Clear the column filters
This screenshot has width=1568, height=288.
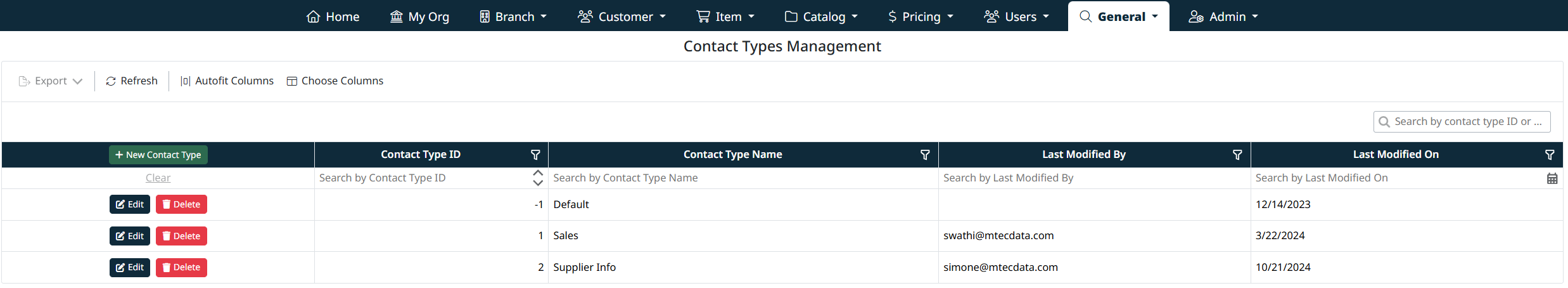pos(158,178)
